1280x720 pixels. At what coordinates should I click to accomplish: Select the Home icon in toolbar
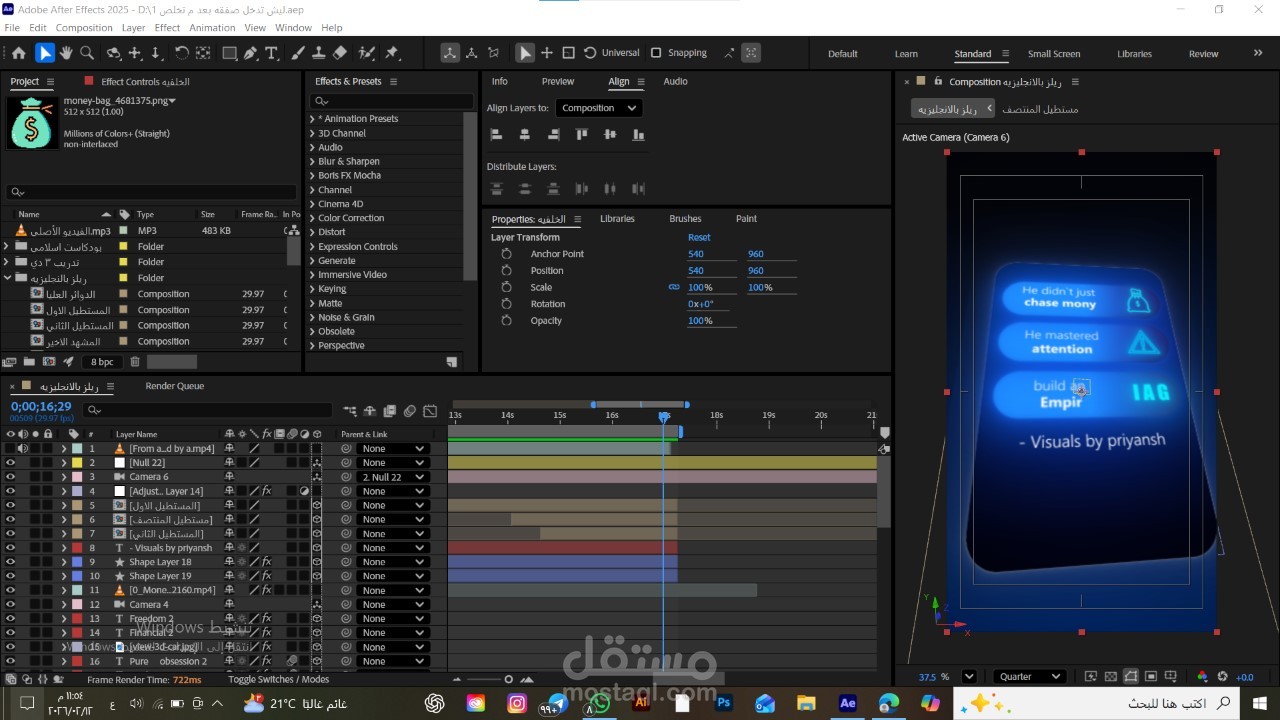click(18, 53)
